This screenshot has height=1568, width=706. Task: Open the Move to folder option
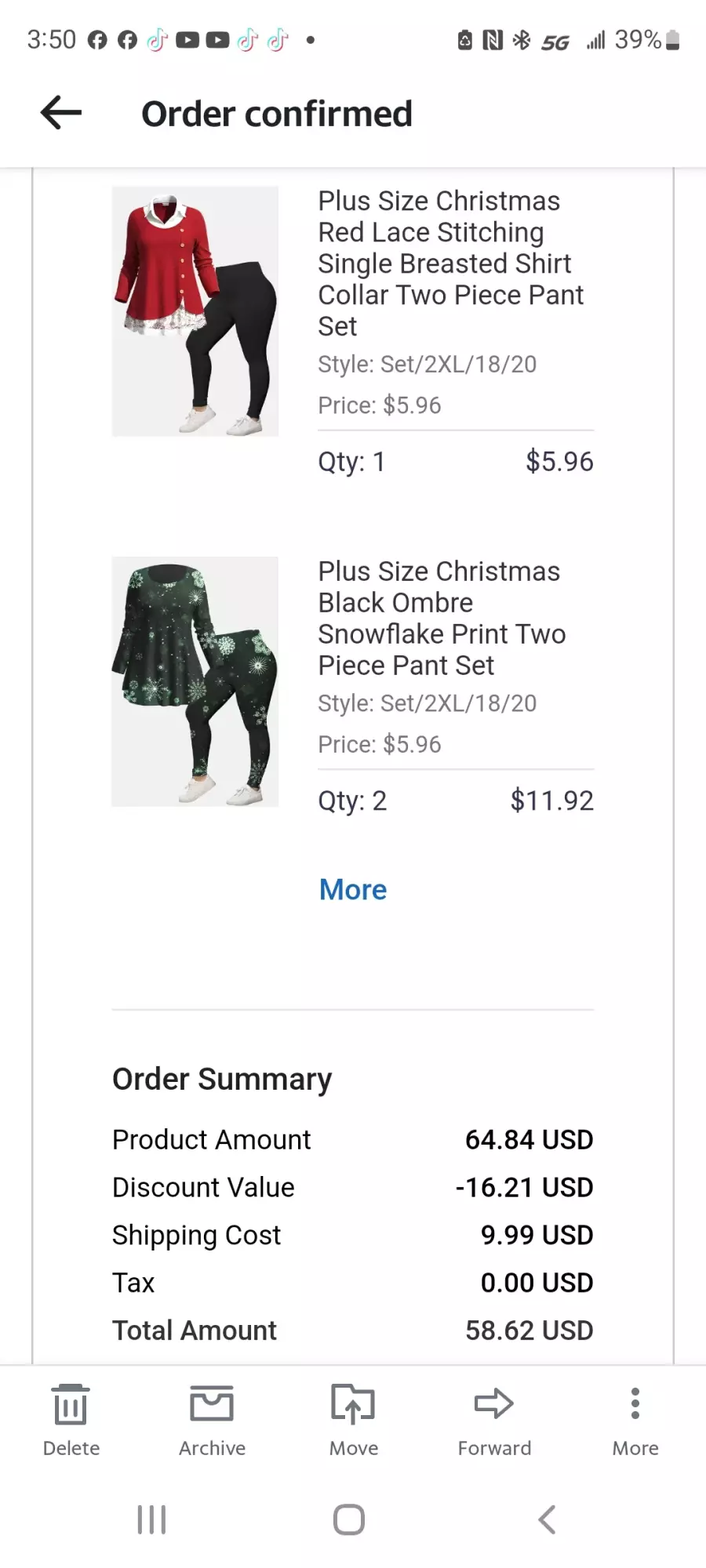tap(353, 1420)
